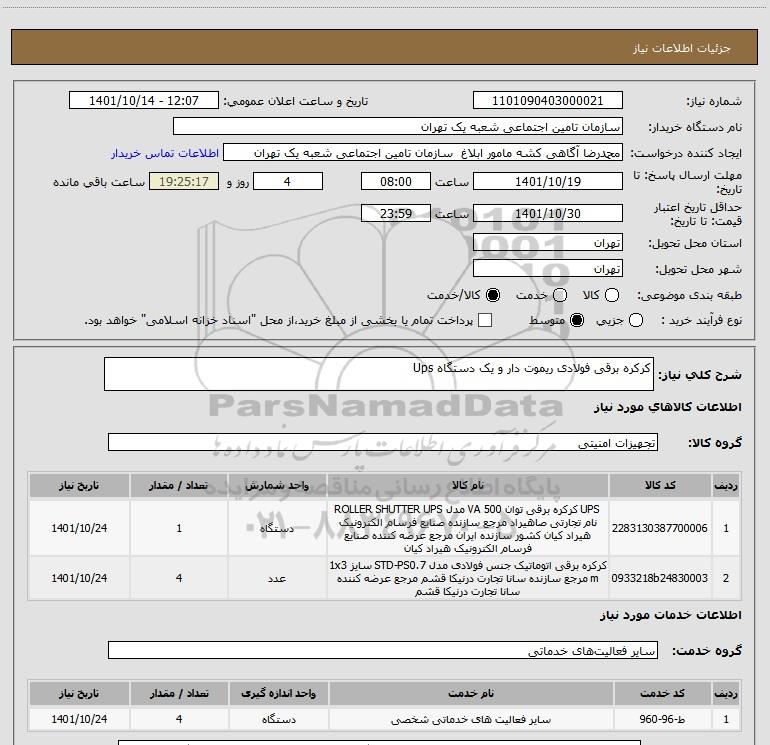Screen dimensions: 770x745
Task: Choose the جزیی purchase type radio
Action: [x=635, y=321]
